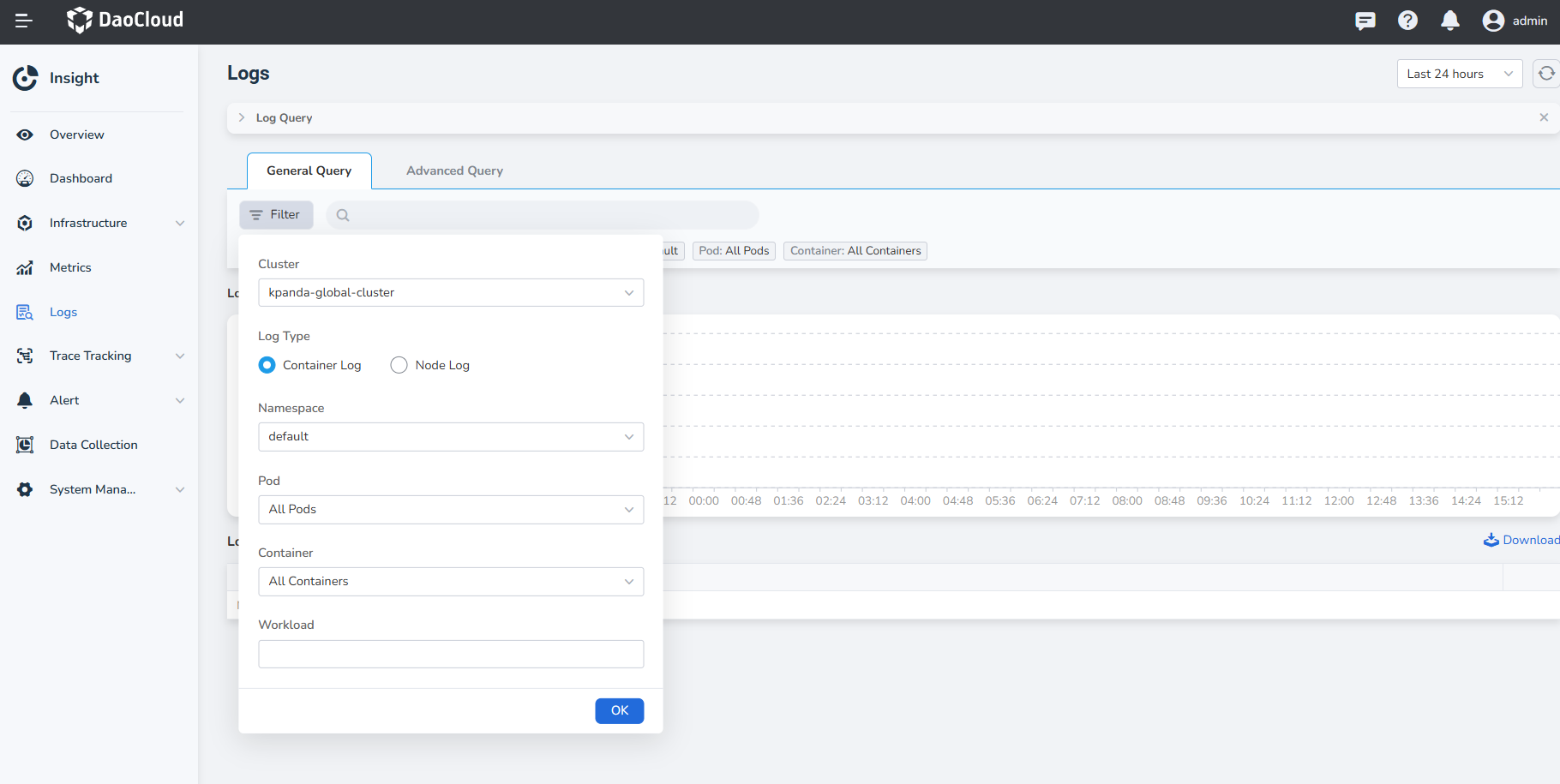Toggle the Filter button
Image resolution: width=1560 pixels, height=784 pixels.
pos(276,215)
